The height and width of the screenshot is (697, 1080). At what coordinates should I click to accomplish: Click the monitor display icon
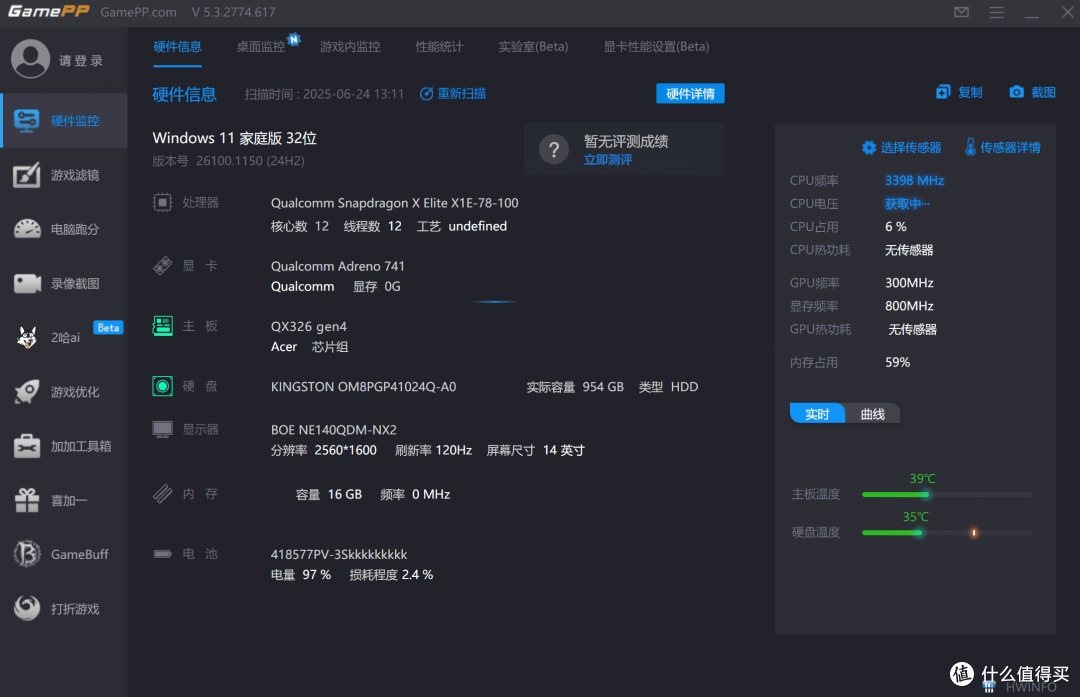[163, 430]
